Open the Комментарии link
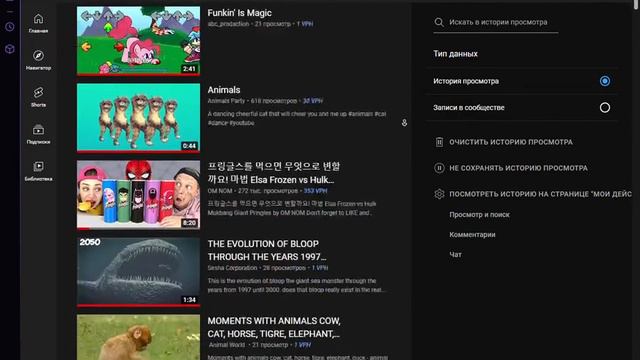640x360 pixels. click(x=472, y=235)
